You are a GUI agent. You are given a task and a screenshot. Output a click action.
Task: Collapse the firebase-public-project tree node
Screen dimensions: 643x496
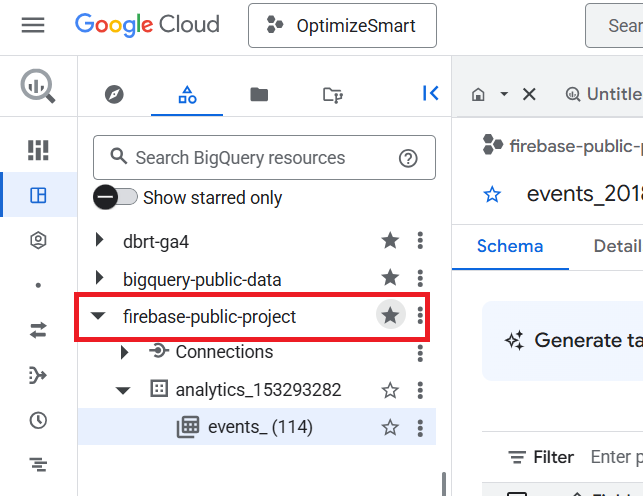pyautogui.click(x=98, y=317)
